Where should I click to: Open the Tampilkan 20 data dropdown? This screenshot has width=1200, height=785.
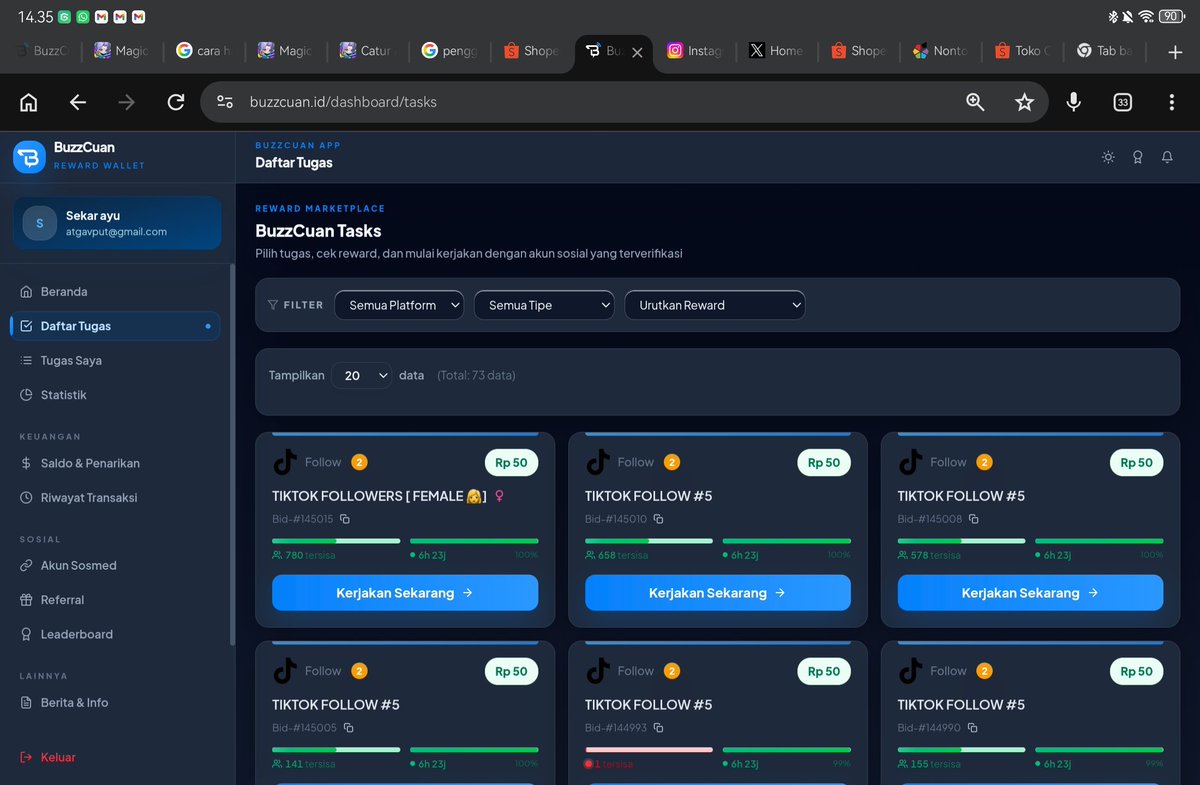(x=362, y=375)
